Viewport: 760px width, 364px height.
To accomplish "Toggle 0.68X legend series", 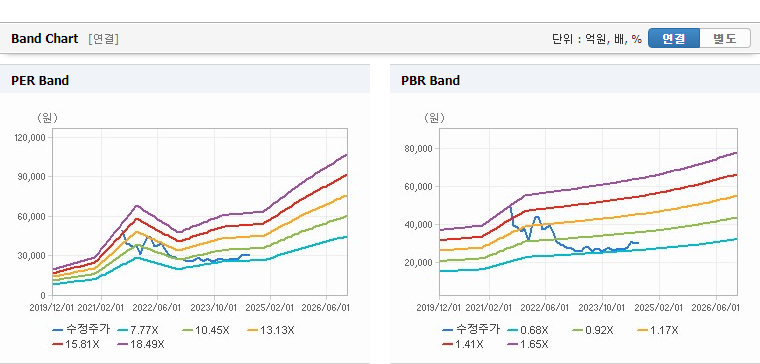I will tap(528, 331).
